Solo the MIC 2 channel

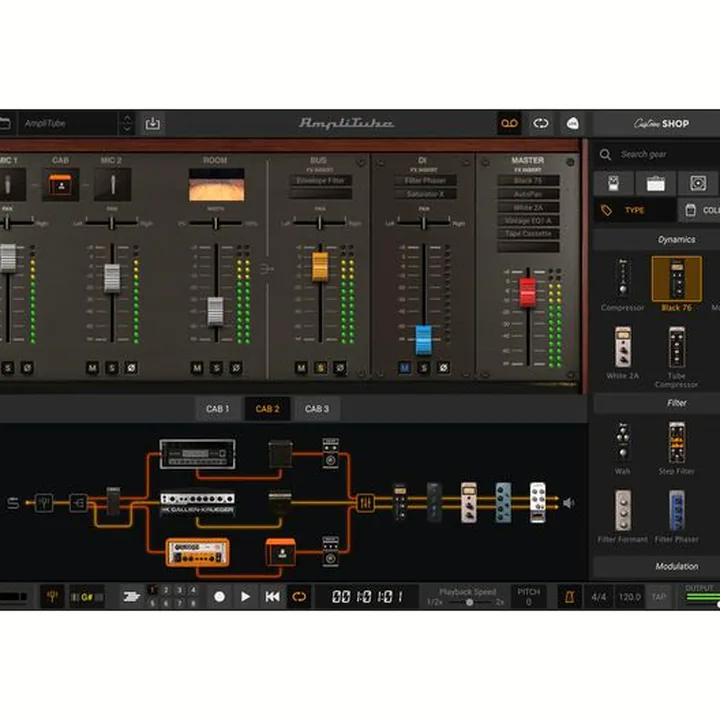(x=112, y=368)
